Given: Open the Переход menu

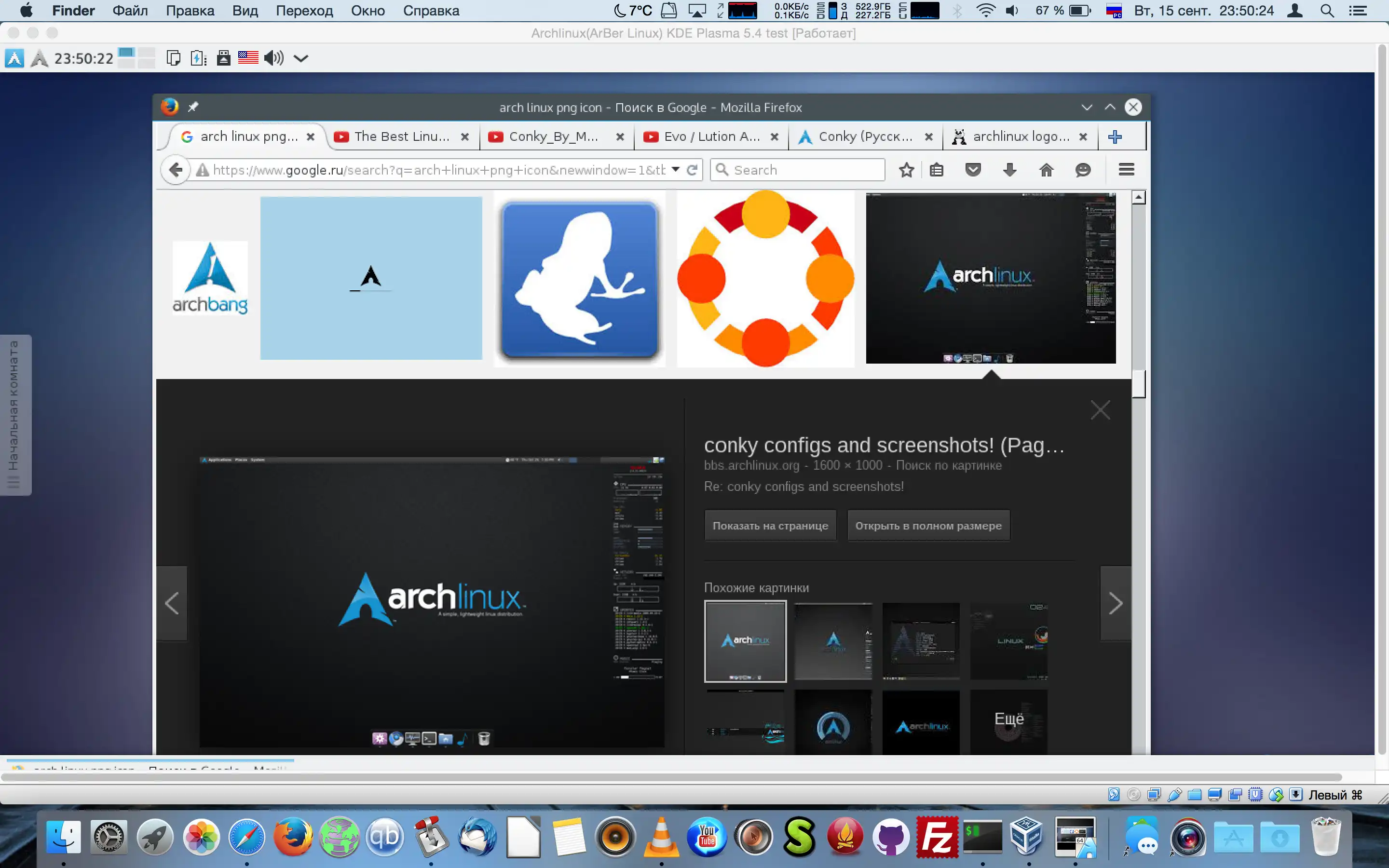Looking at the screenshot, I should tap(304, 10).
